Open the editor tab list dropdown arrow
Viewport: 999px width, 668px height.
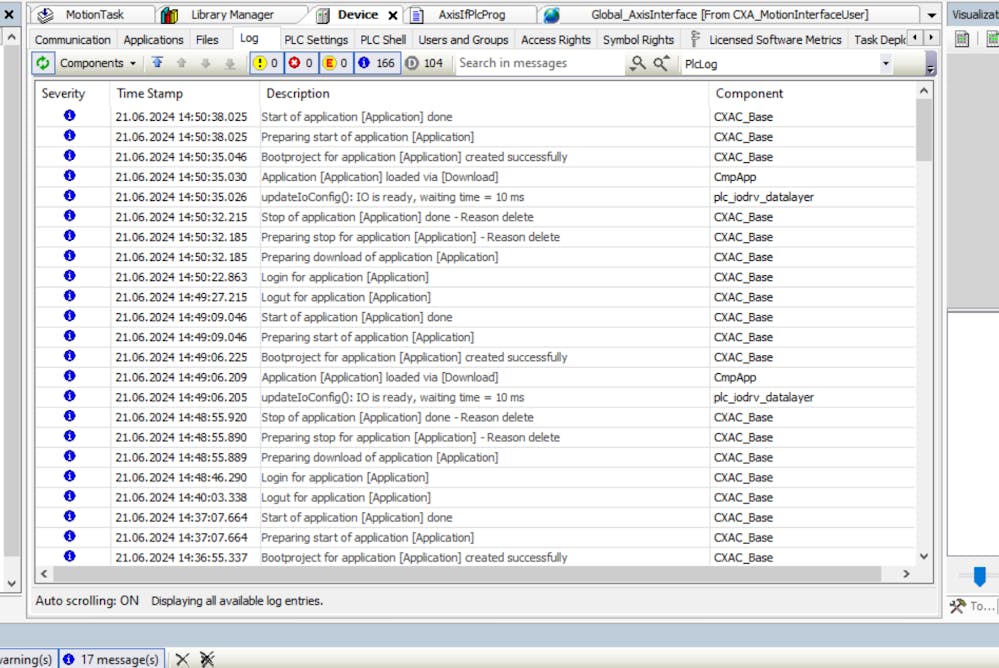[932, 15]
